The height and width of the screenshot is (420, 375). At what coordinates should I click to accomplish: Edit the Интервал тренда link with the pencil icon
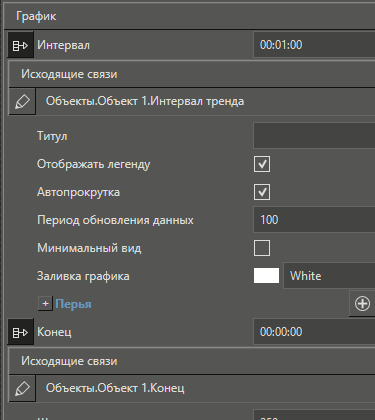(22, 102)
